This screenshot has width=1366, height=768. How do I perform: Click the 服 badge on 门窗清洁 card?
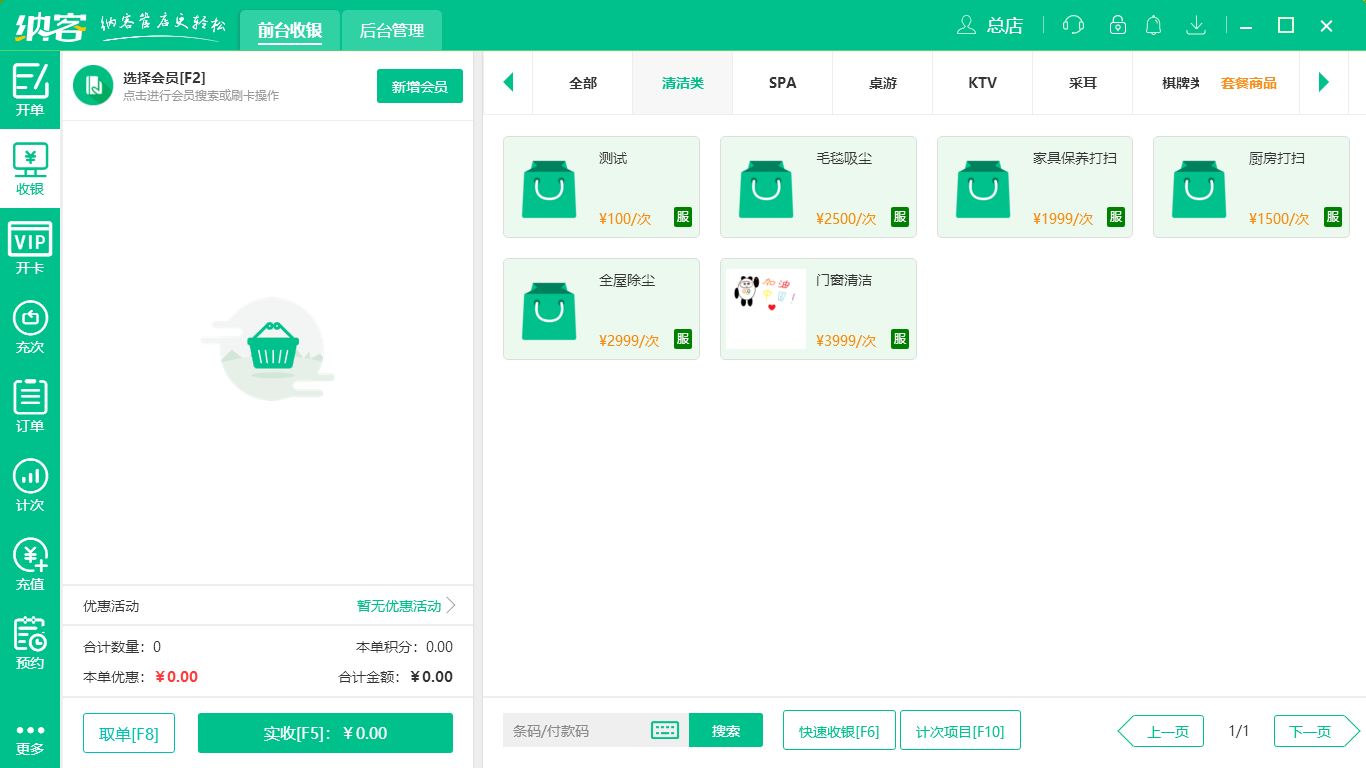pos(900,339)
